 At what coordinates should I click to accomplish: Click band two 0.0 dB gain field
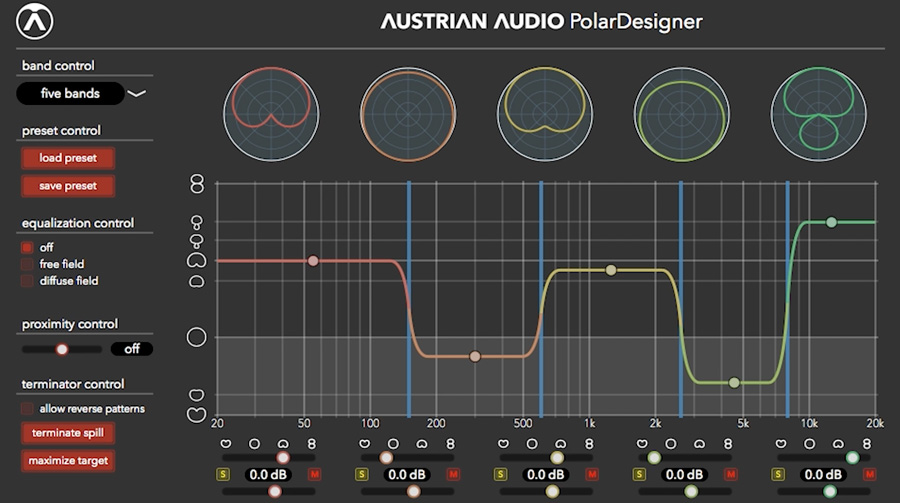point(407,475)
